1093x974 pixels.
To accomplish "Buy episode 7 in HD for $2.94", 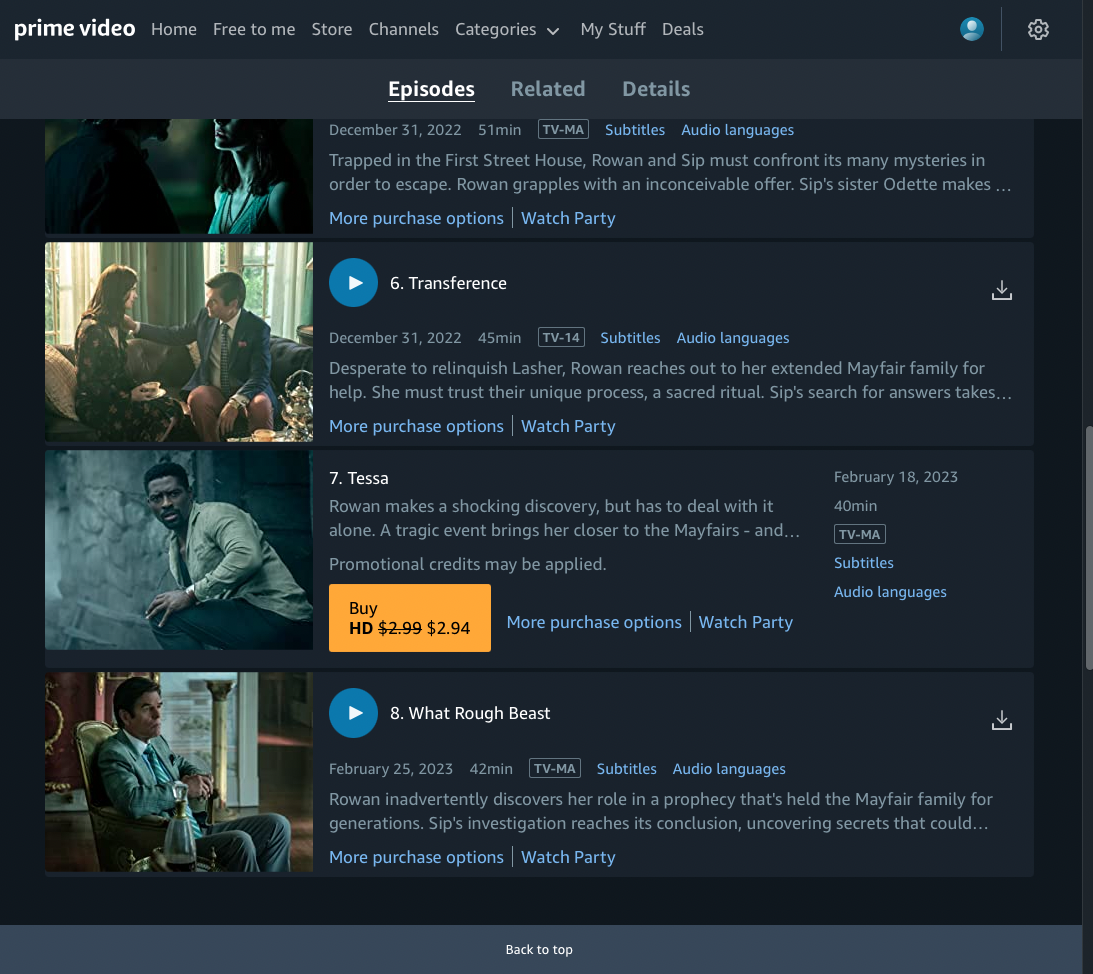I will 409,618.
